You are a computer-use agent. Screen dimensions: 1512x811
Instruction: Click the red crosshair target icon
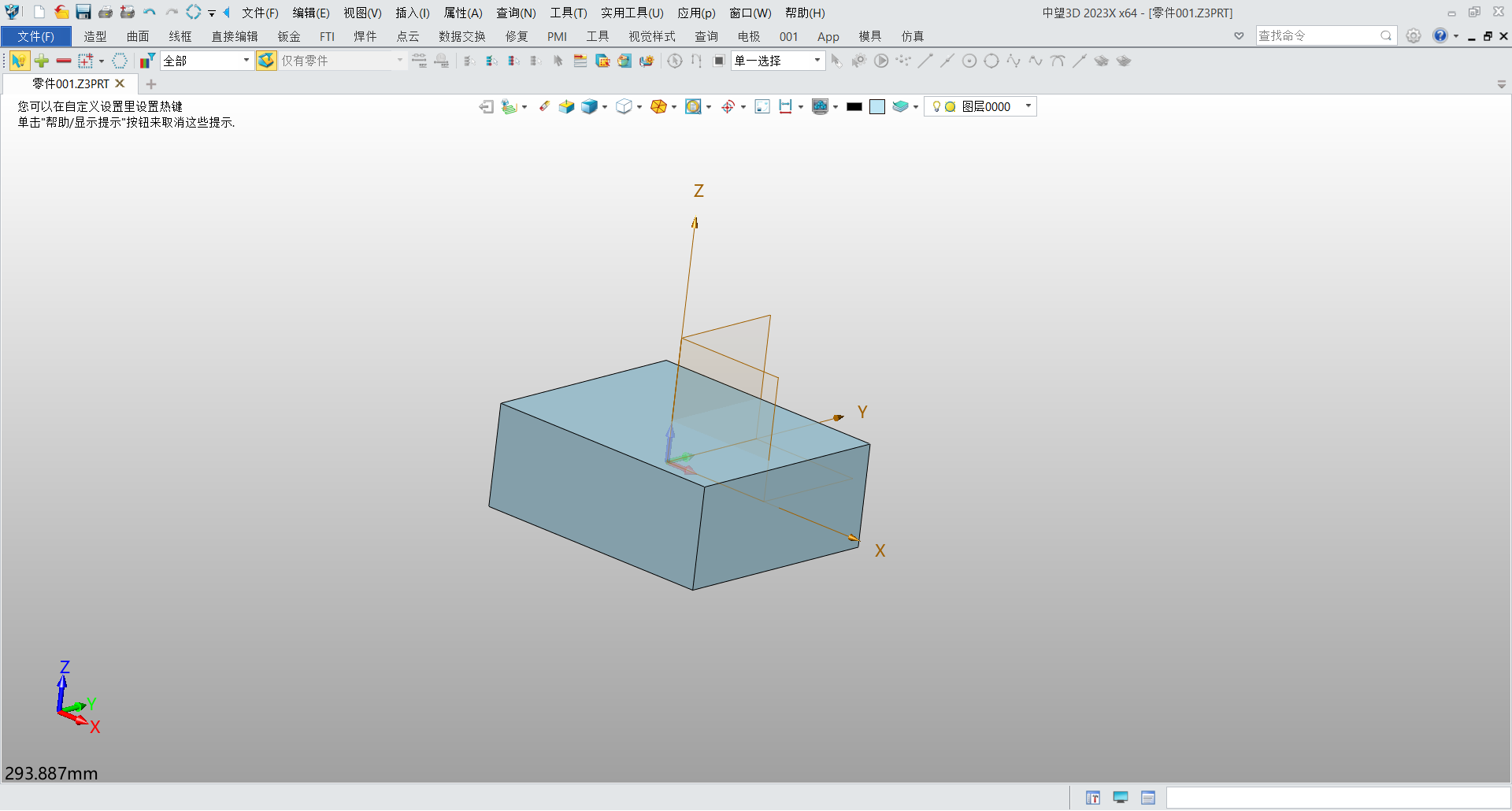(728, 107)
